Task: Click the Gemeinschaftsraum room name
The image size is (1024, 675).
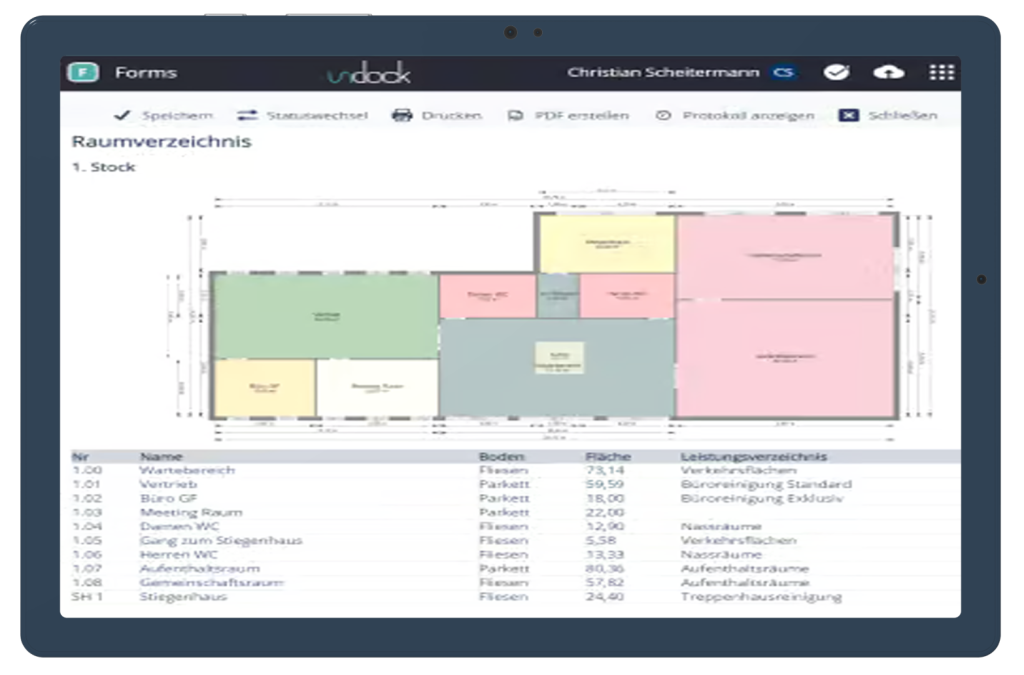Action: (211, 582)
